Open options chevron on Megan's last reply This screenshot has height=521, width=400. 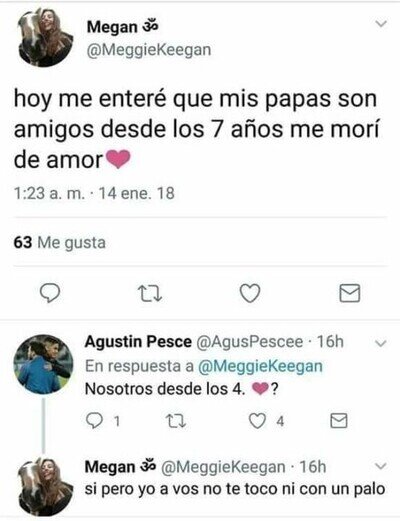[x=381, y=465]
